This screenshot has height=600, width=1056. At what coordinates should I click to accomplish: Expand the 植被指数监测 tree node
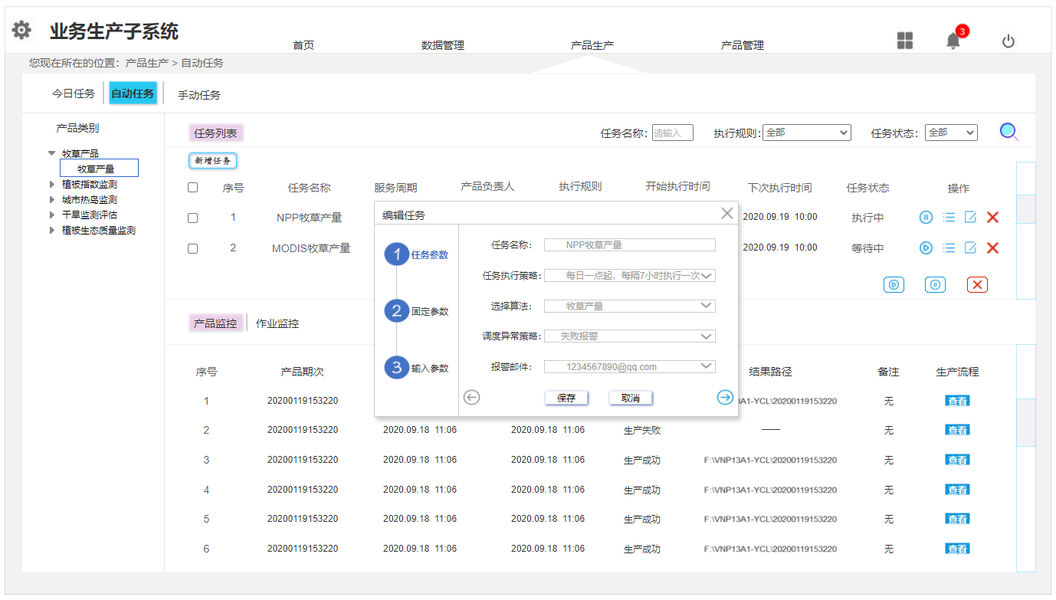(x=52, y=184)
